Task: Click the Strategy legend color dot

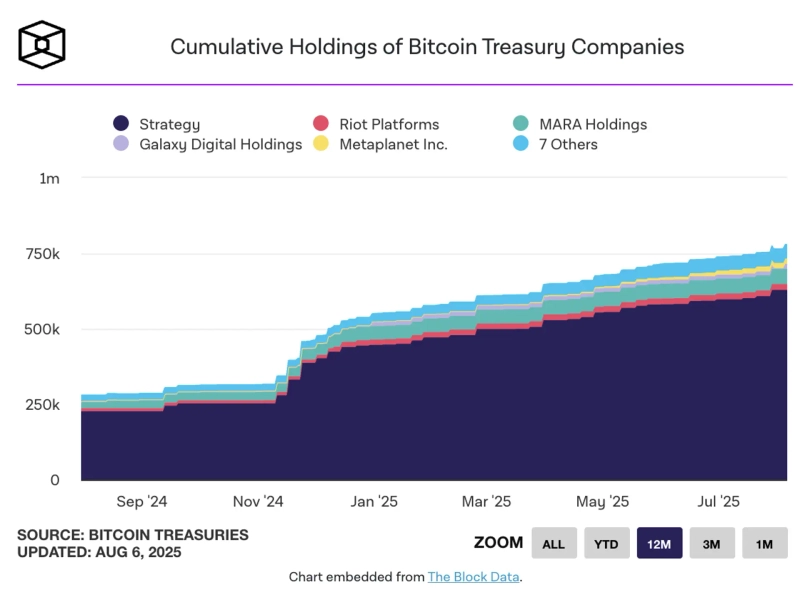Action: click(120, 124)
